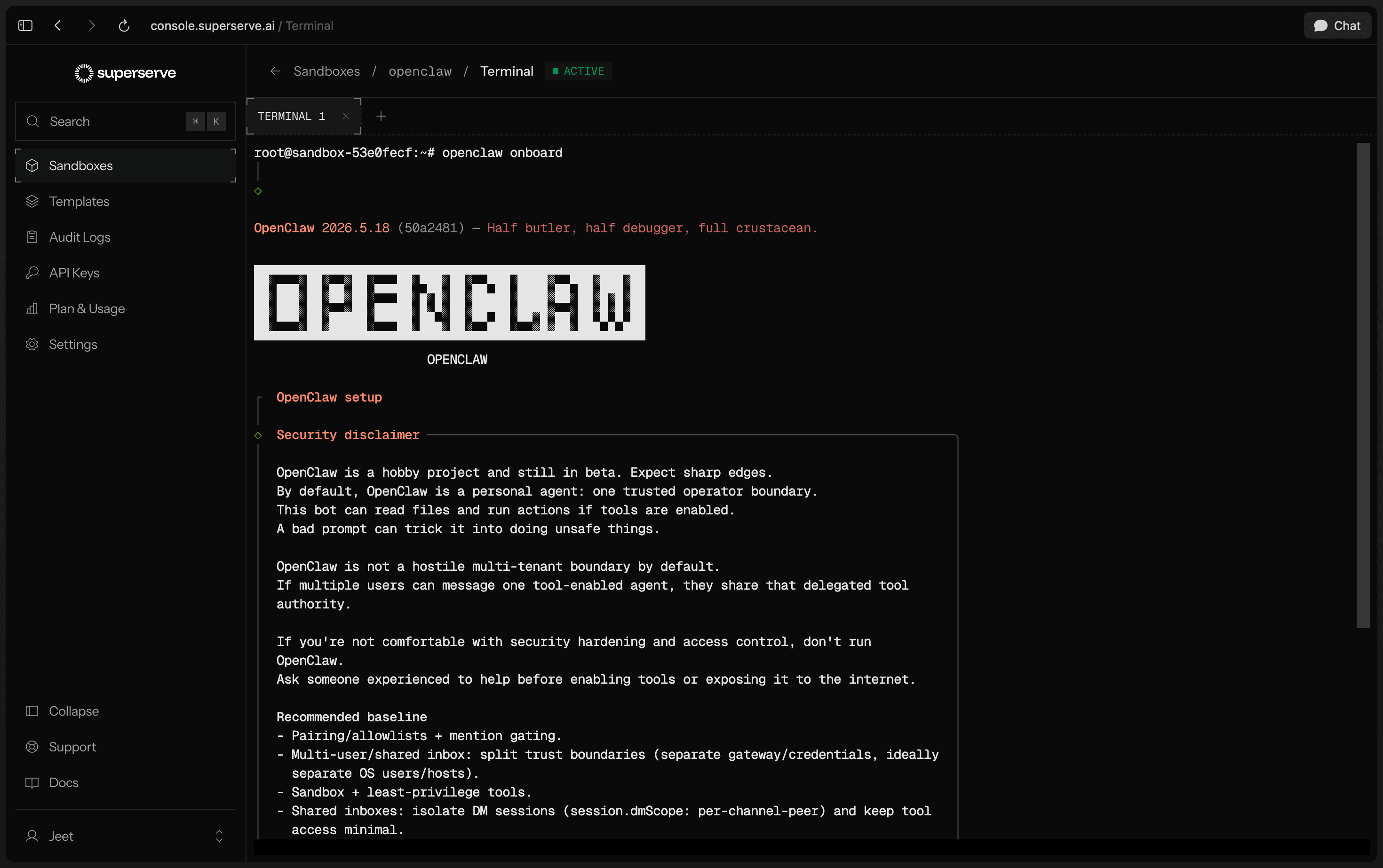
Task: Click the Docs book icon
Action: (32, 782)
